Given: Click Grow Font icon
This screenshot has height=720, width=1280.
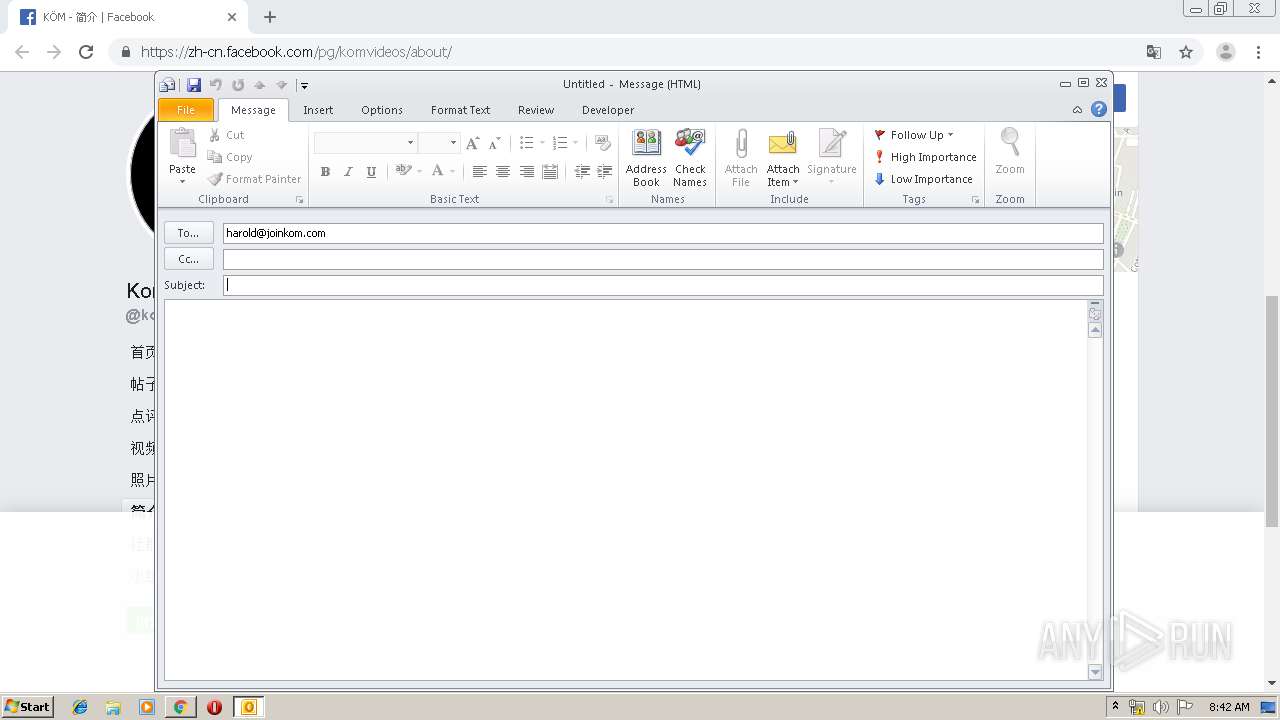Looking at the screenshot, I should click(473, 143).
